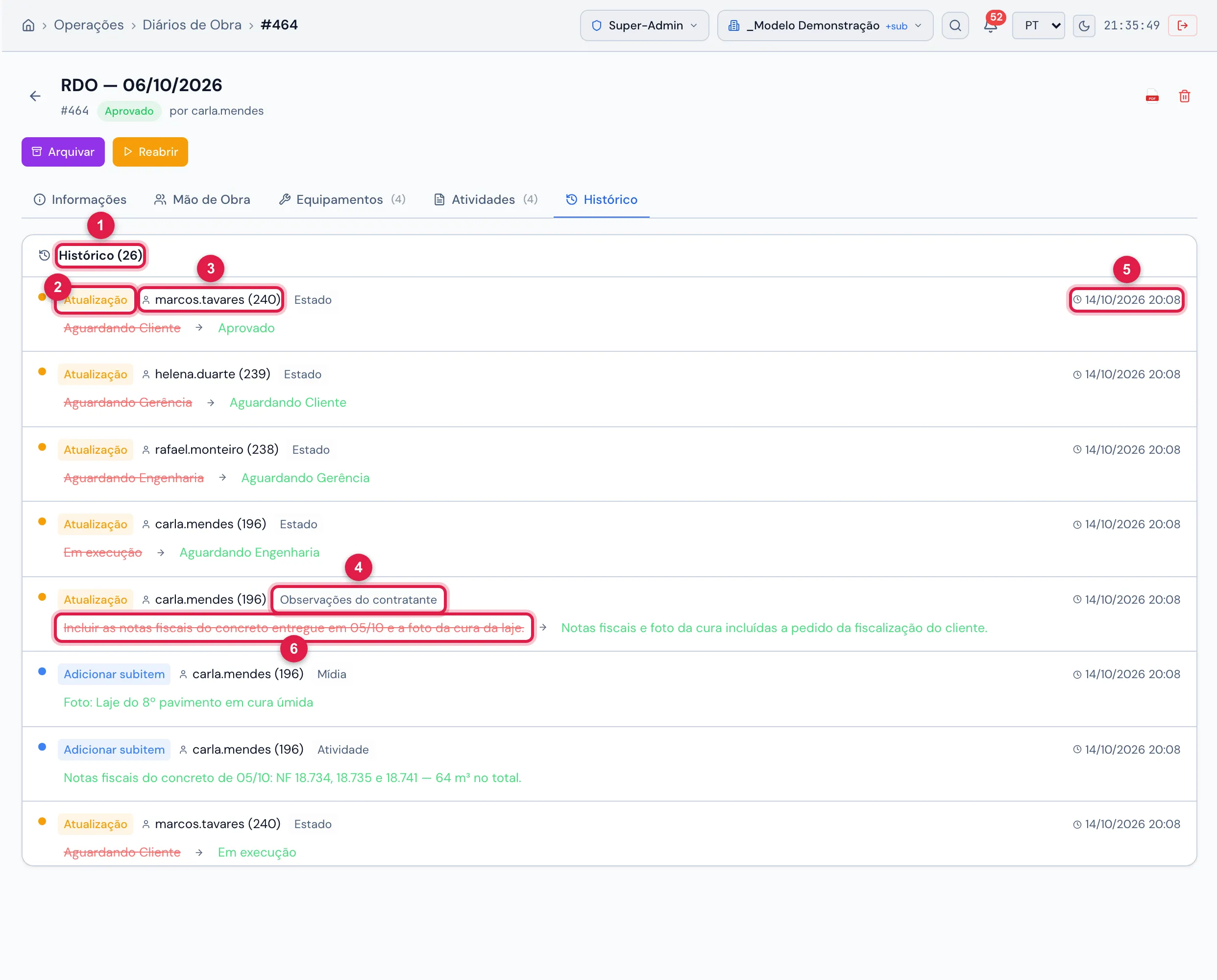The height and width of the screenshot is (980, 1217).
Task: Click the #464 breadcrumb label
Action: [279, 25]
